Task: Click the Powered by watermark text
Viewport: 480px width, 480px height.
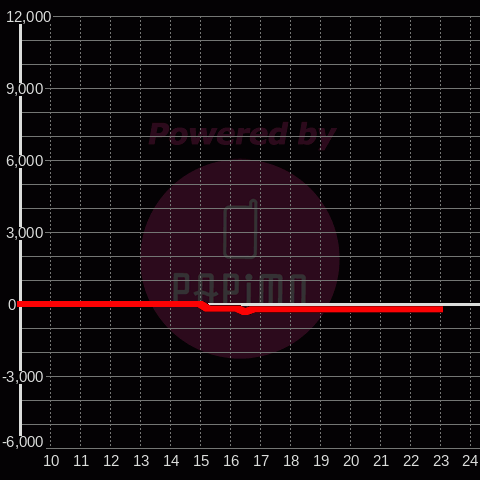Action: click(x=242, y=134)
